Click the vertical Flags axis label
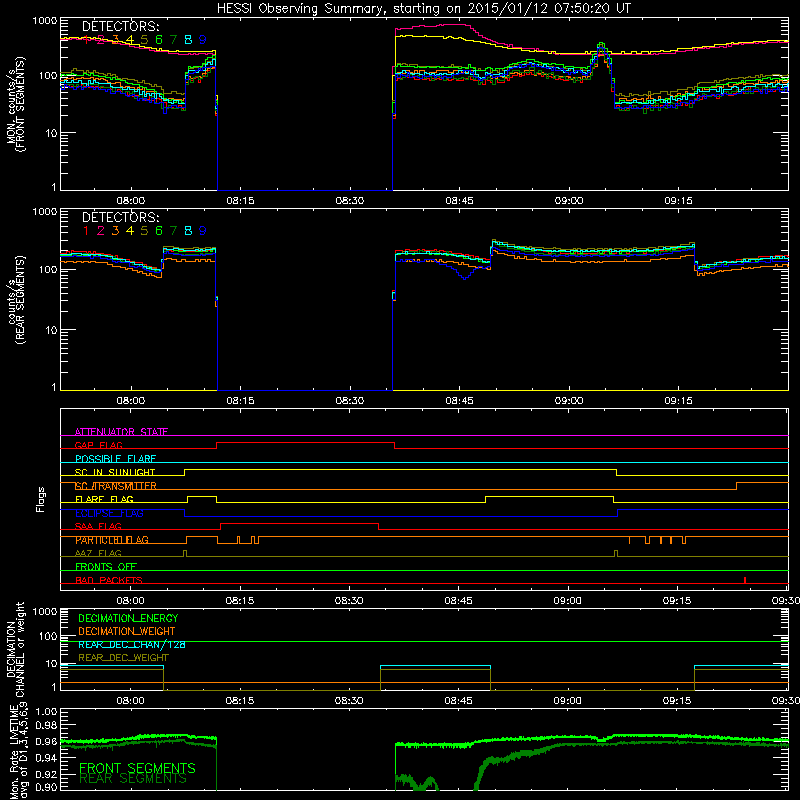 41,499
